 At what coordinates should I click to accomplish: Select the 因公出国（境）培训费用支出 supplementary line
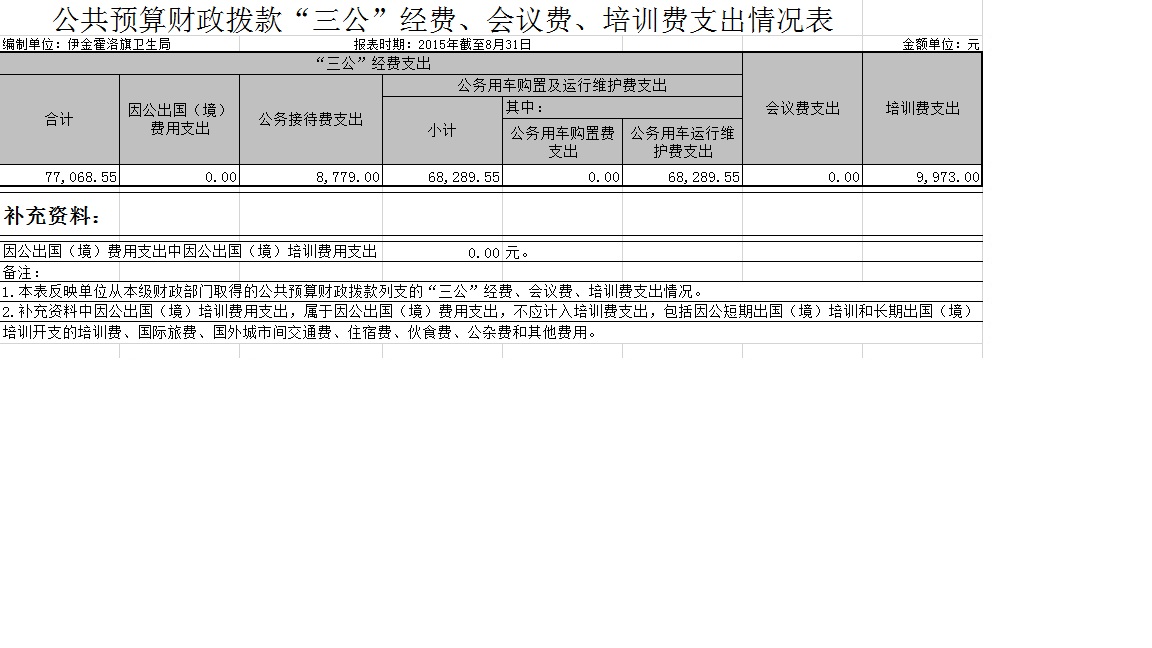tap(190, 251)
